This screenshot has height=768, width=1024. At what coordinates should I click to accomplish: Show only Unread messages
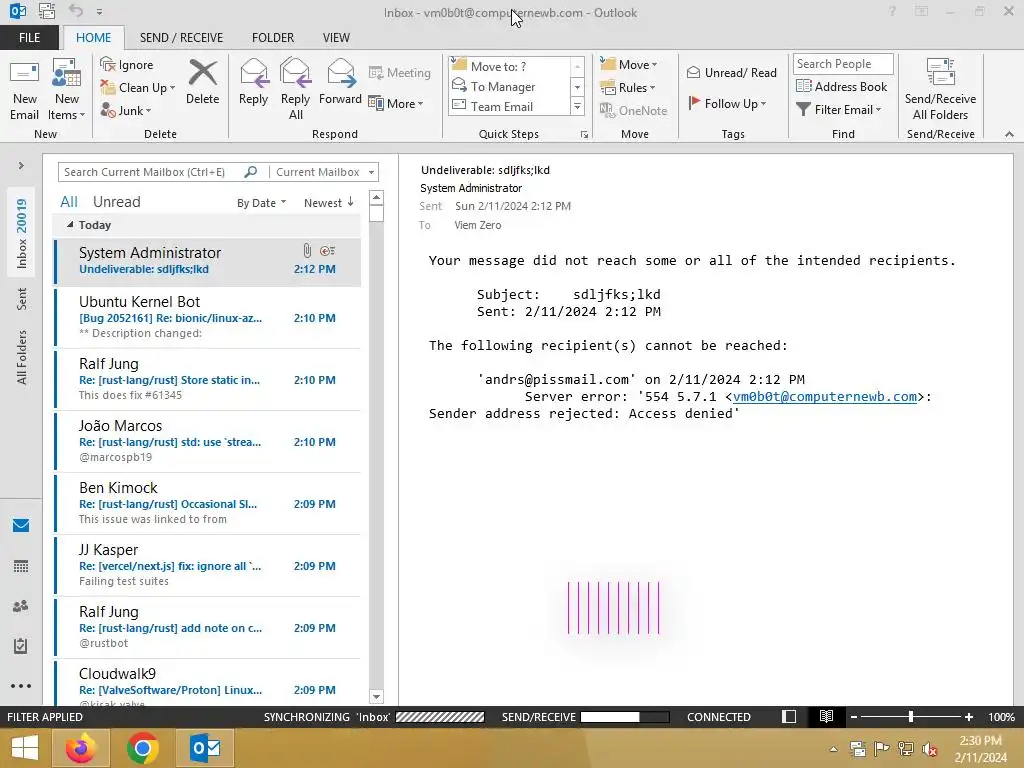click(116, 202)
